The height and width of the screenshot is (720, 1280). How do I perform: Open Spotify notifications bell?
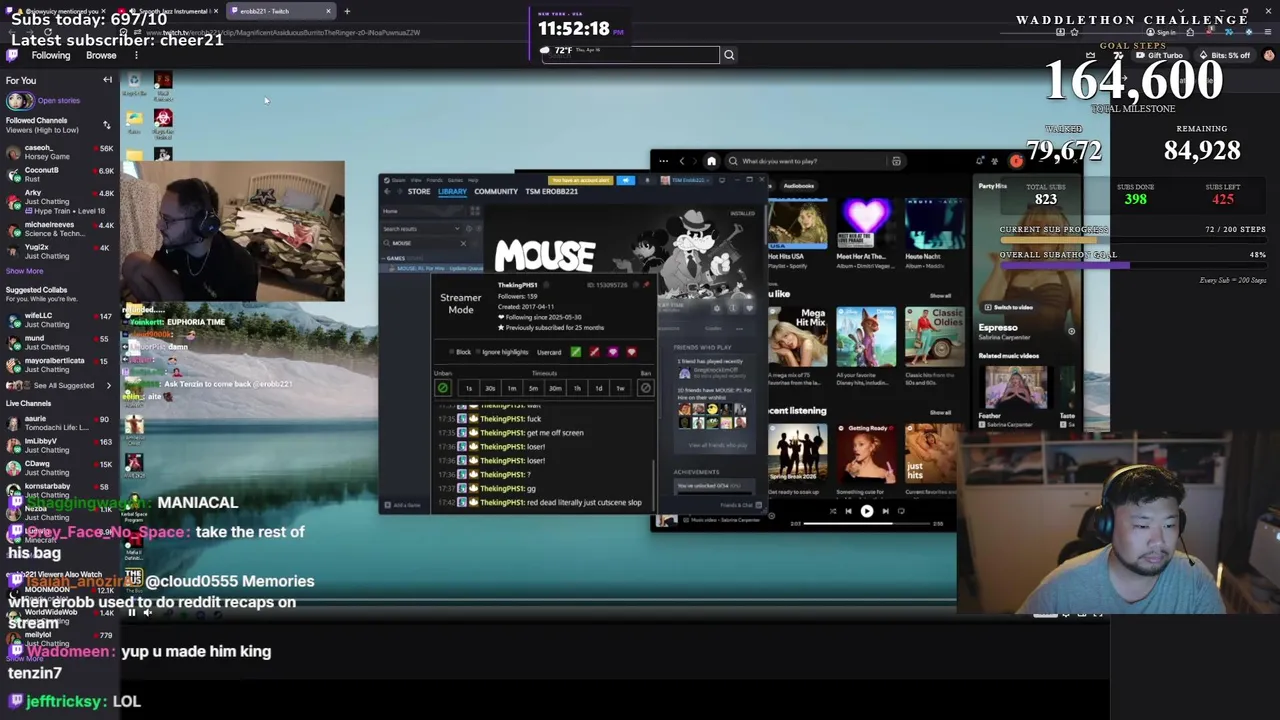[x=980, y=161]
